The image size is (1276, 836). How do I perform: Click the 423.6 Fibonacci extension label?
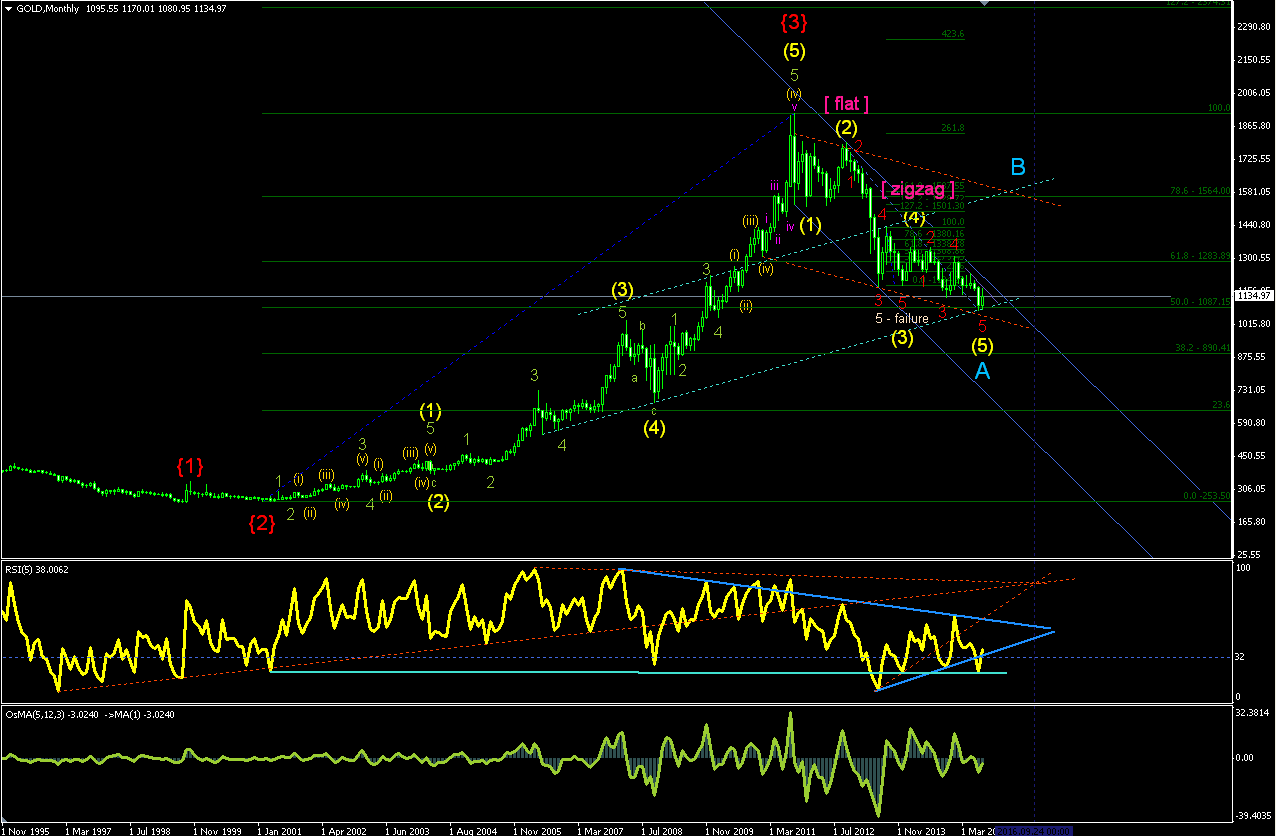[x=952, y=34]
